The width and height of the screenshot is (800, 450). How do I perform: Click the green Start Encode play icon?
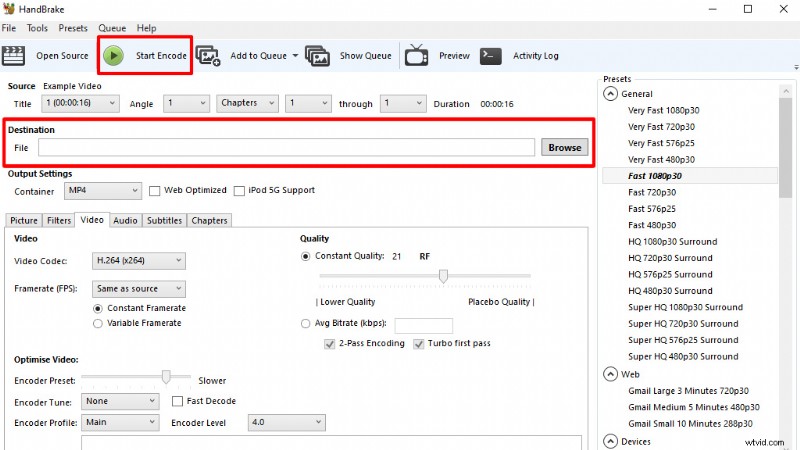113,55
